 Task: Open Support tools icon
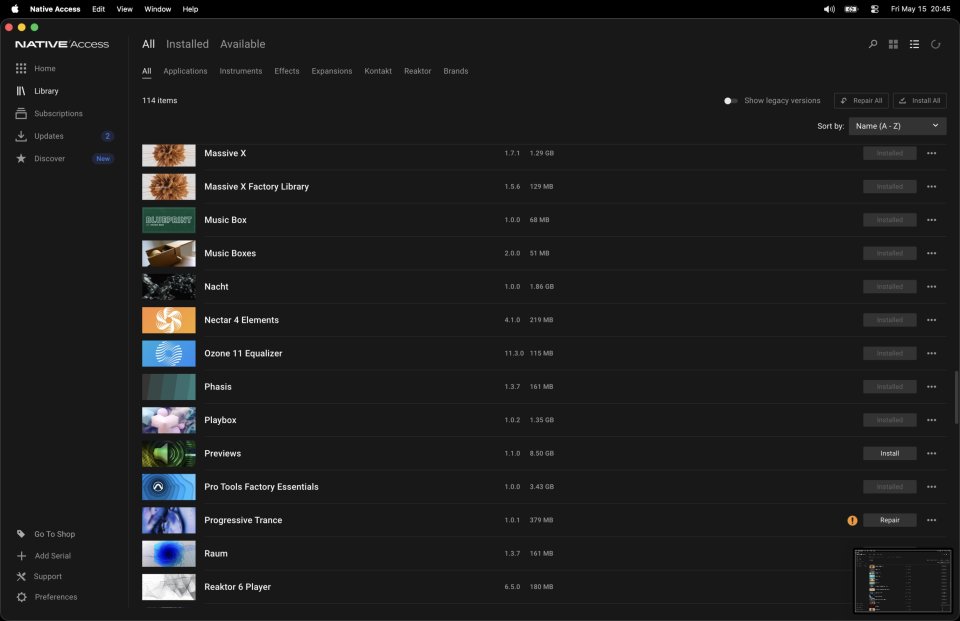tap(21, 576)
